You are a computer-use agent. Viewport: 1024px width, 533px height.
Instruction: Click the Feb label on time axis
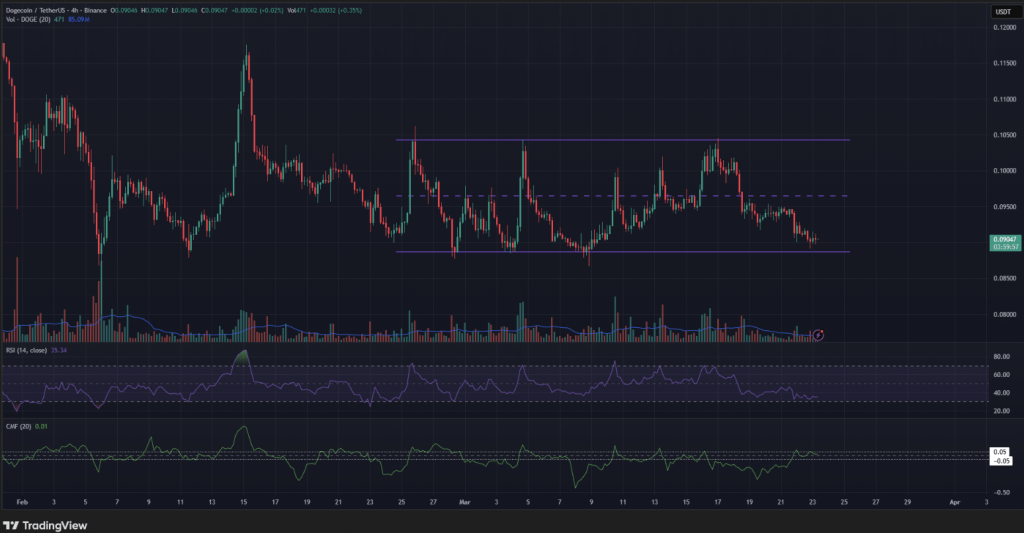pyautogui.click(x=22, y=501)
